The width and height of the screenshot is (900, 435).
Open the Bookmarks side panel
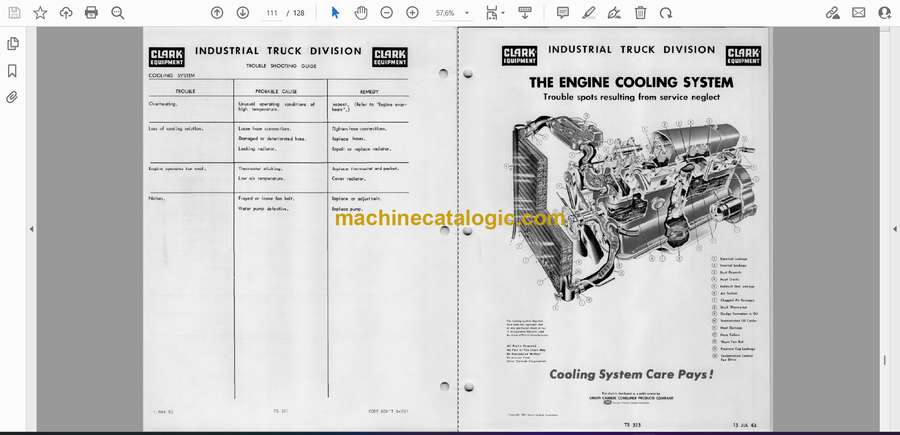click(x=12, y=71)
